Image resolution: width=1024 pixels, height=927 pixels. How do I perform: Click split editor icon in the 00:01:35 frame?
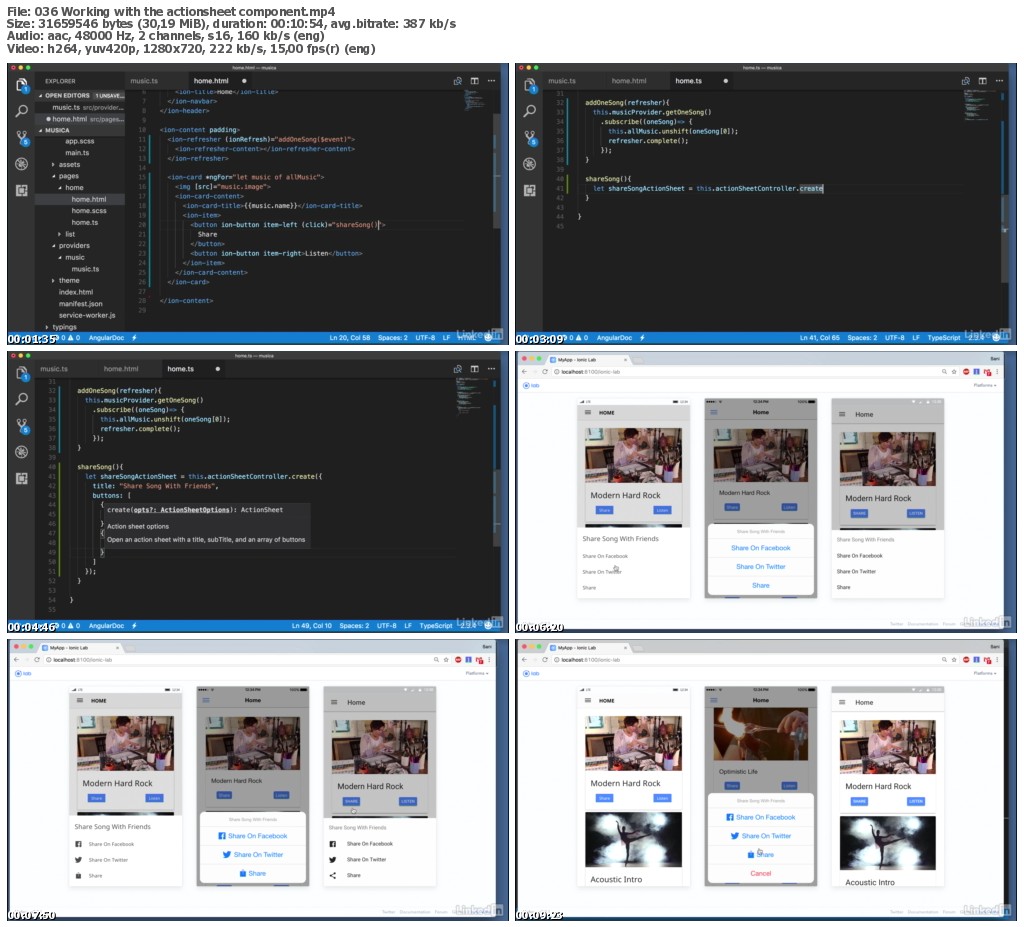pos(475,81)
